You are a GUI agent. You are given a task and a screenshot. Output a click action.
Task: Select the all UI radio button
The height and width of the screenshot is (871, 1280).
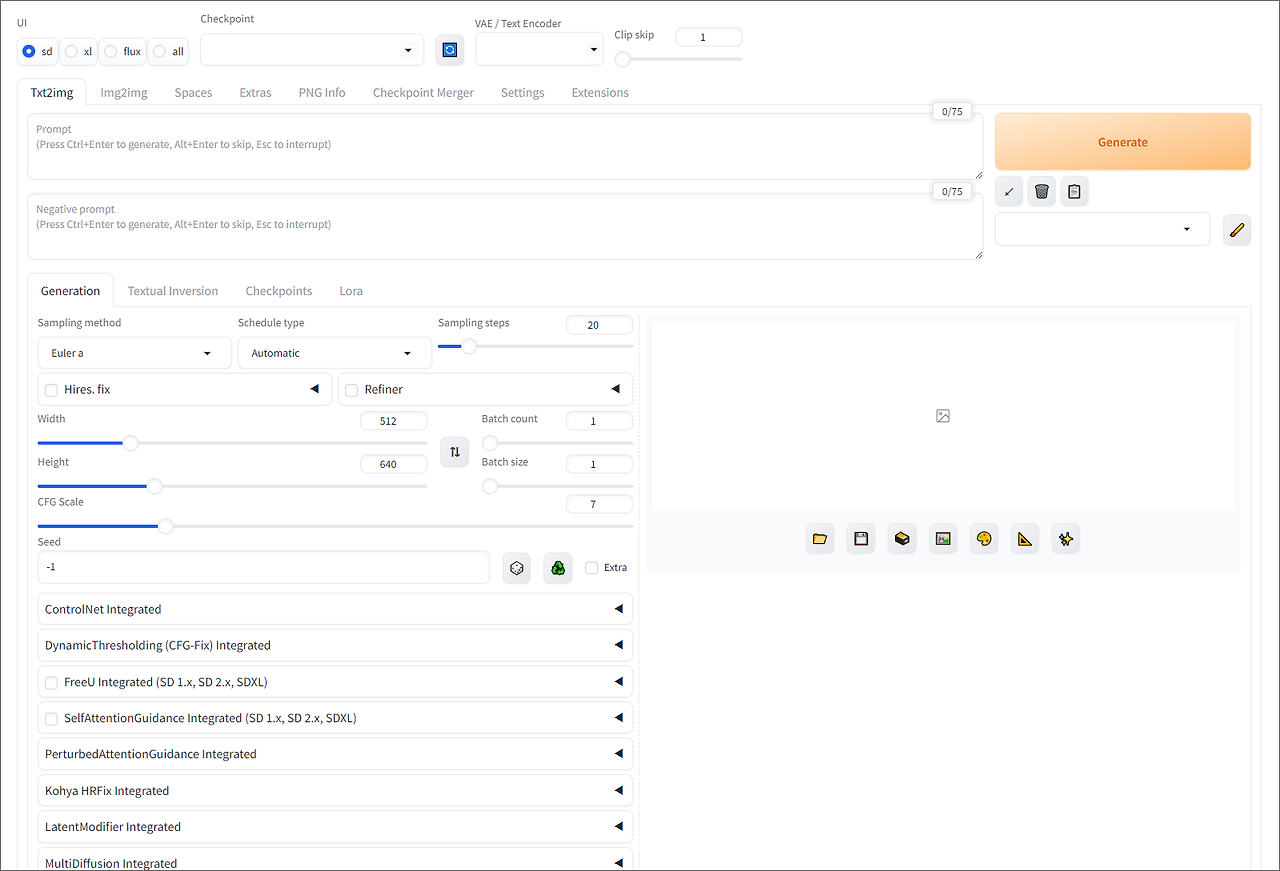pyautogui.click(x=159, y=51)
